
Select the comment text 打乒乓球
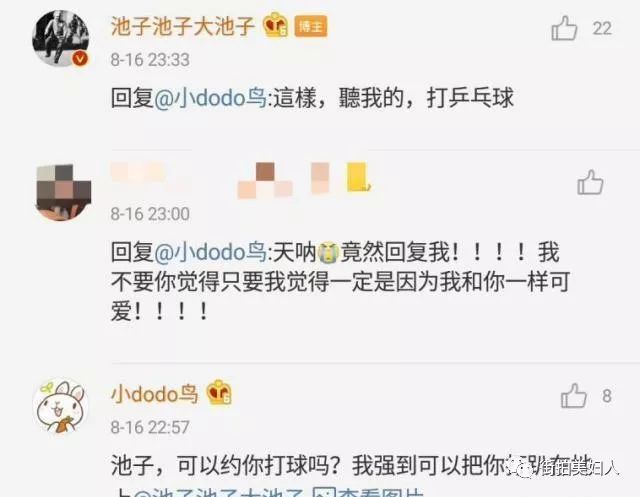coord(470,98)
